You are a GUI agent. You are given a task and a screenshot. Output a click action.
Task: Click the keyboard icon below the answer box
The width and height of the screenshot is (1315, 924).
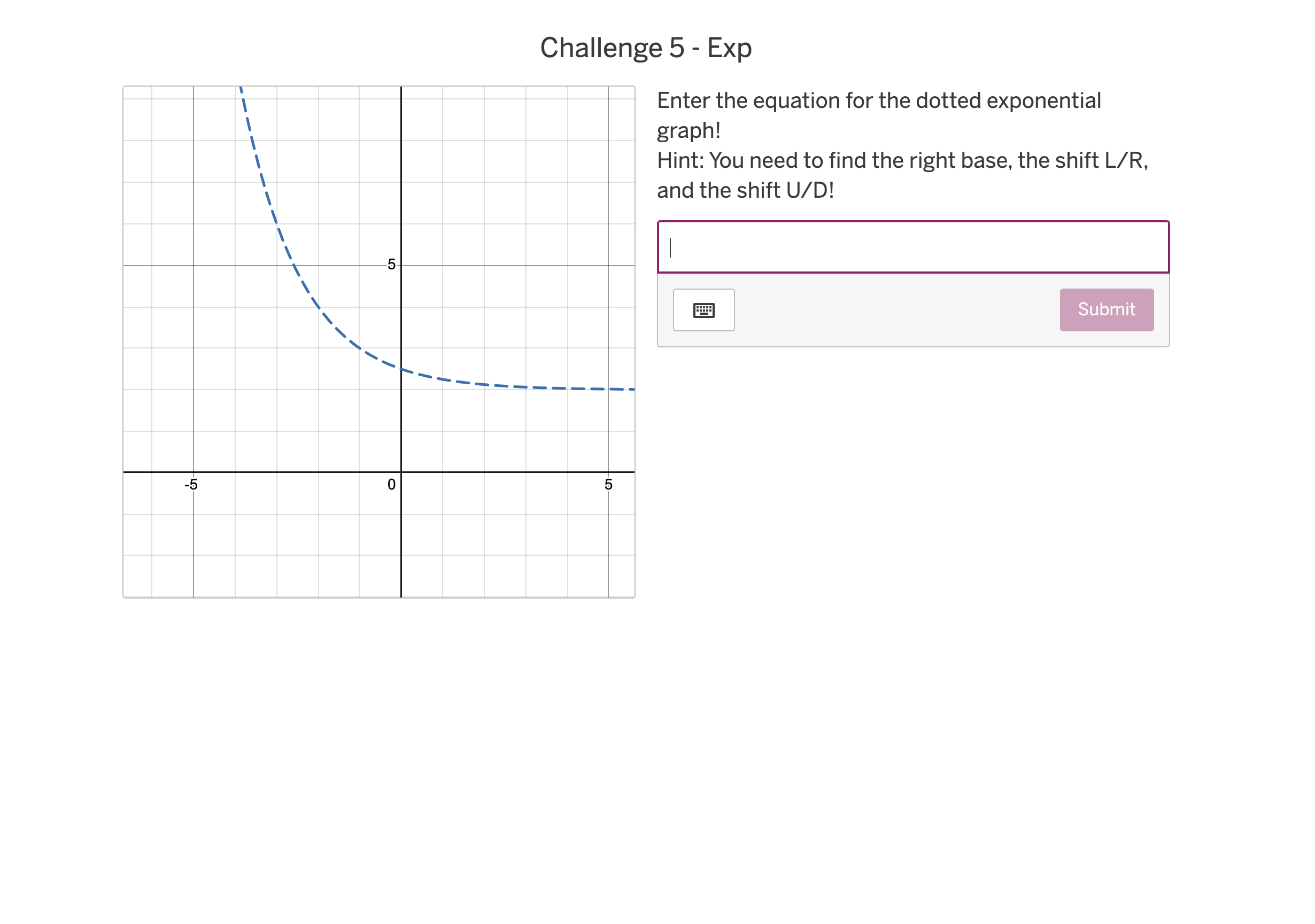coord(703,310)
